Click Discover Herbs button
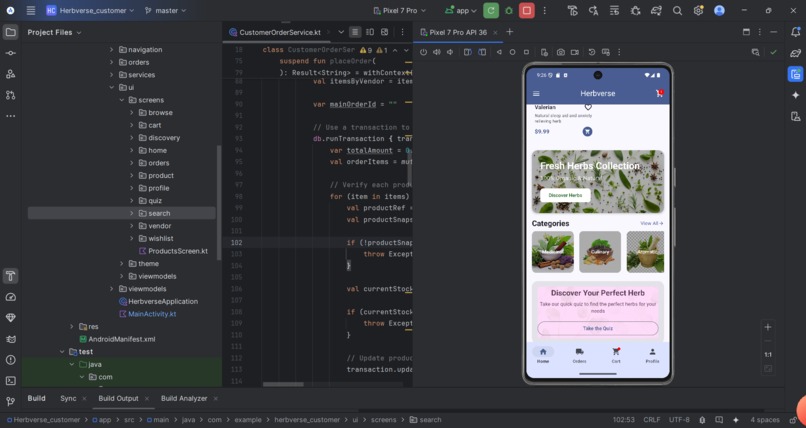 565,195
